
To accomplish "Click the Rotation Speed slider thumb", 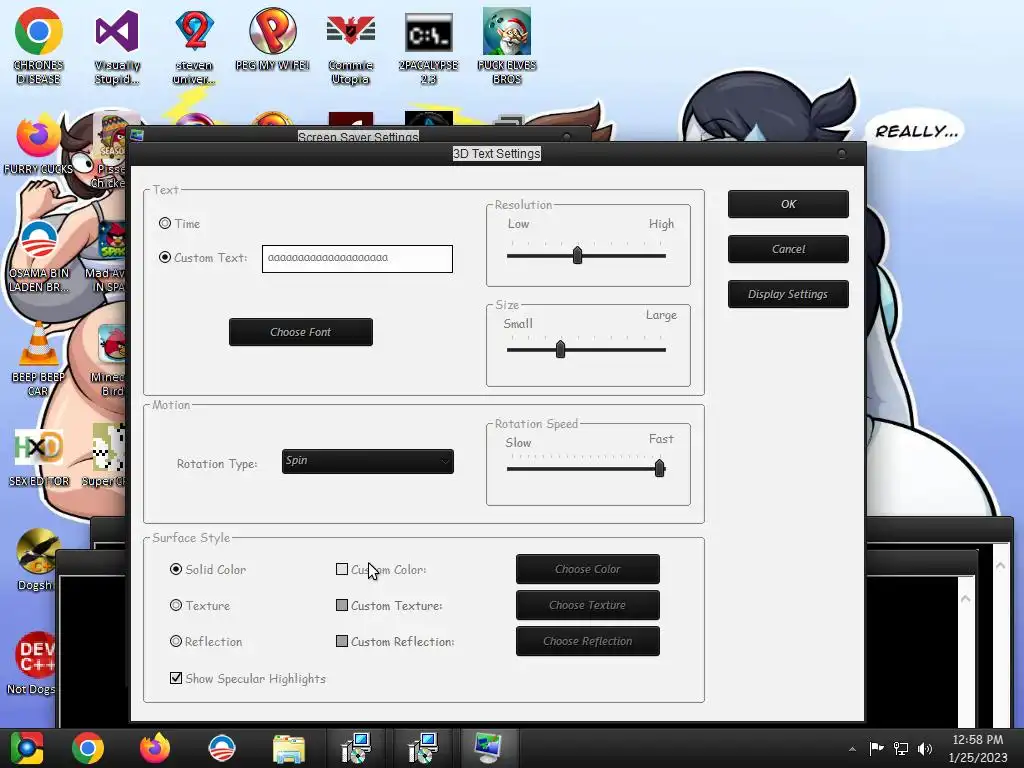I will pyautogui.click(x=660, y=468).
